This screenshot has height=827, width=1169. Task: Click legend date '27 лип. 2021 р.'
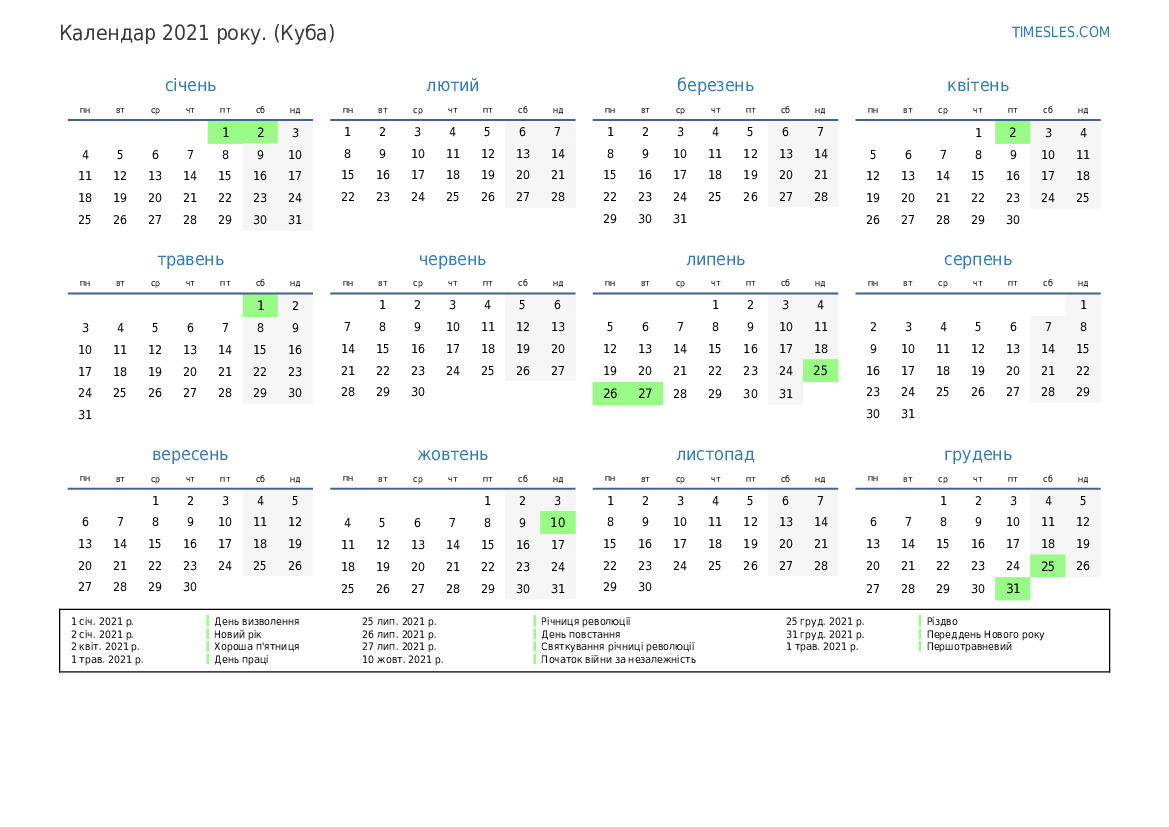(x=399, y=647)
